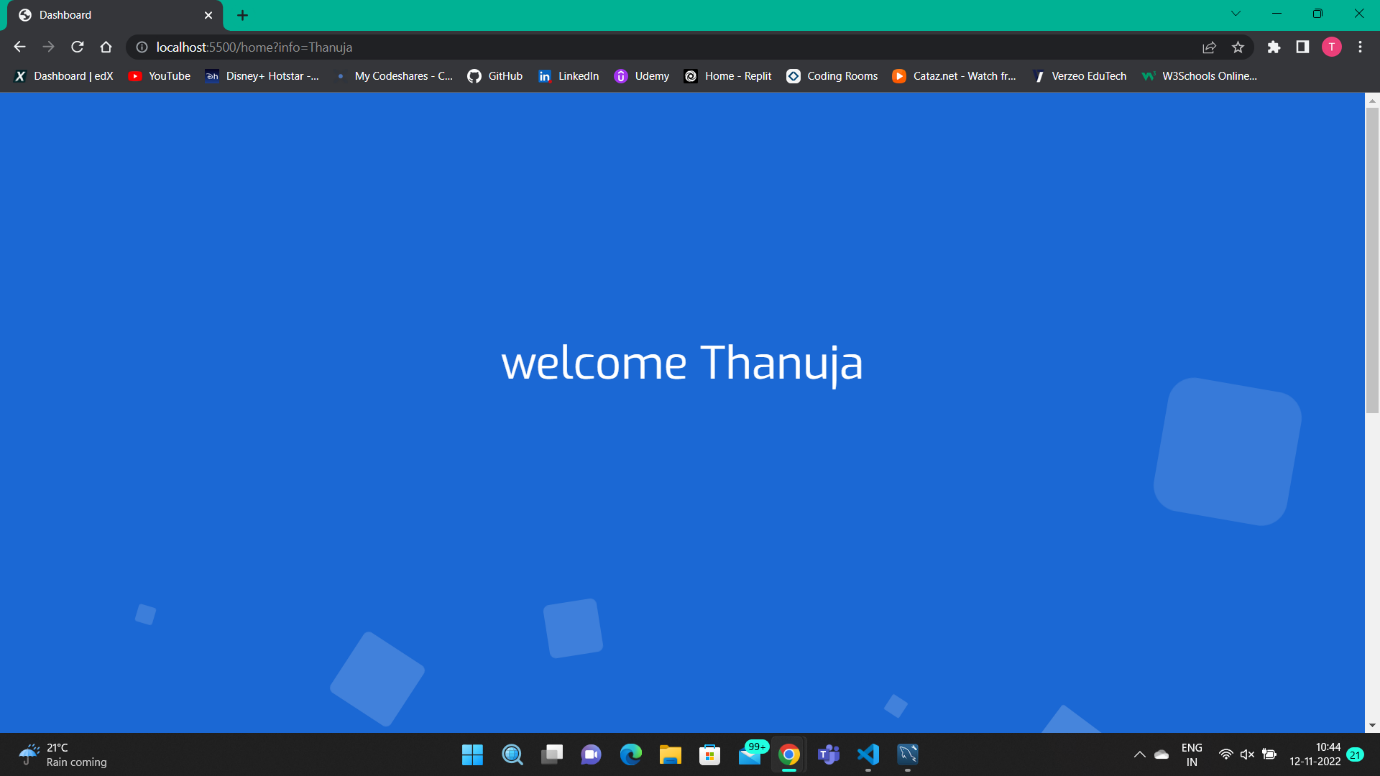Open the Disney+ Hotstar bookmark
1380x776 pixels.
pyautogui.click(x=262, y=76)
